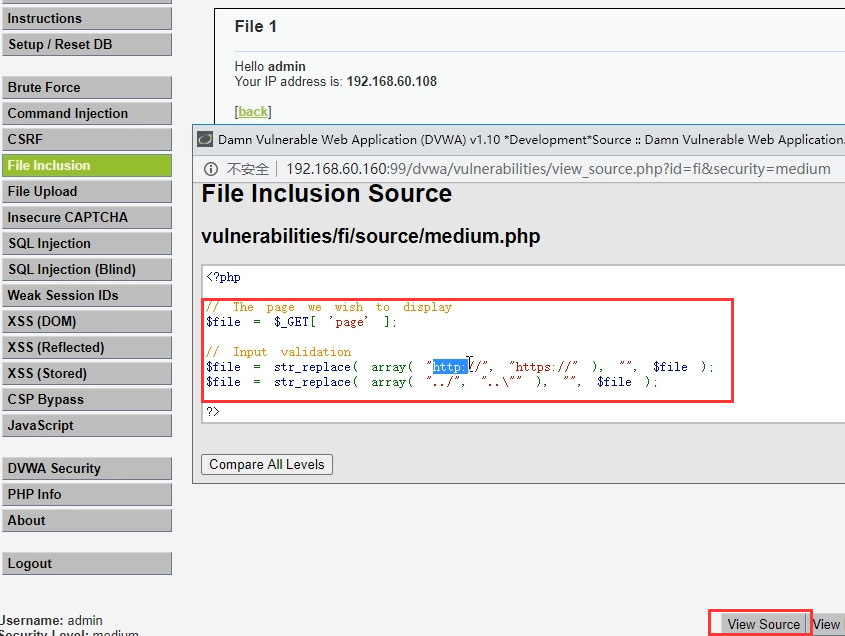Select the Instructions menu item
Image resolution: width=845 pixels, height=636 pixels.
(x=86, y=19)
